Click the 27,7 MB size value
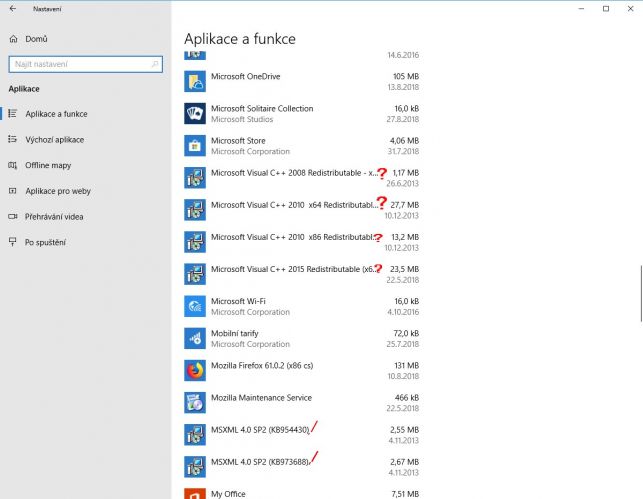The image size is (643, 499). (404, 205)
